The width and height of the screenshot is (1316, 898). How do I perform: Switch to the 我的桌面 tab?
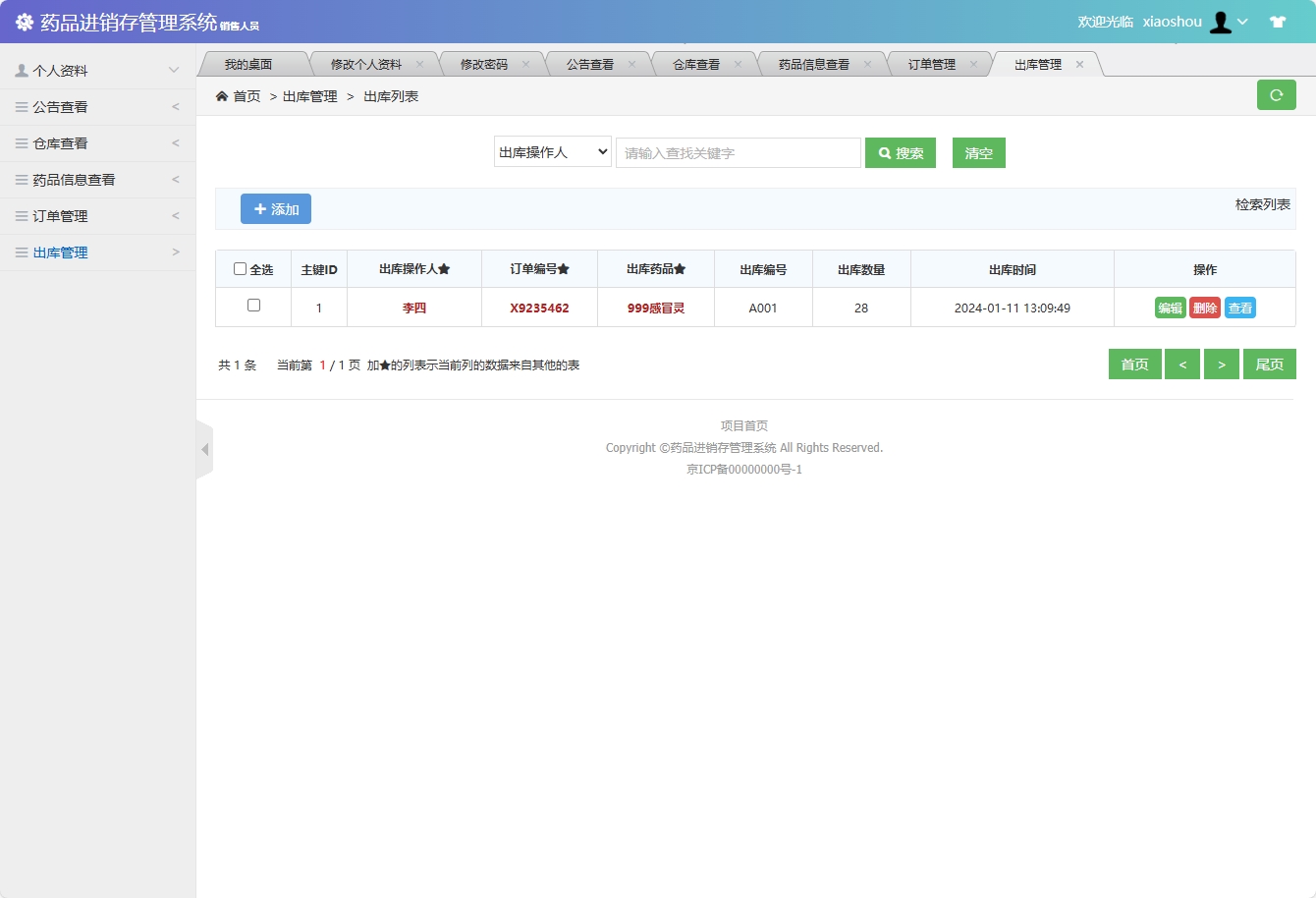point(254,63)
